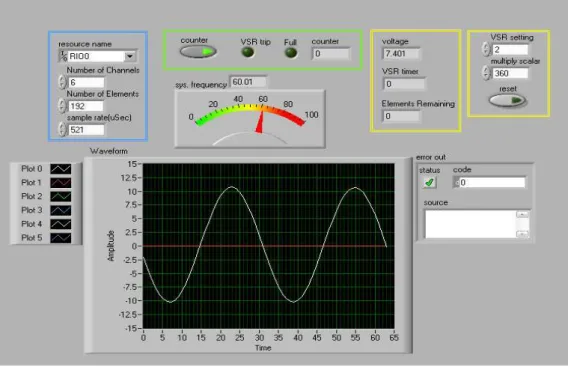568x367 pixels.
Task: Click the Plot 2 legend line icon
Action: (x=60, y=196)
